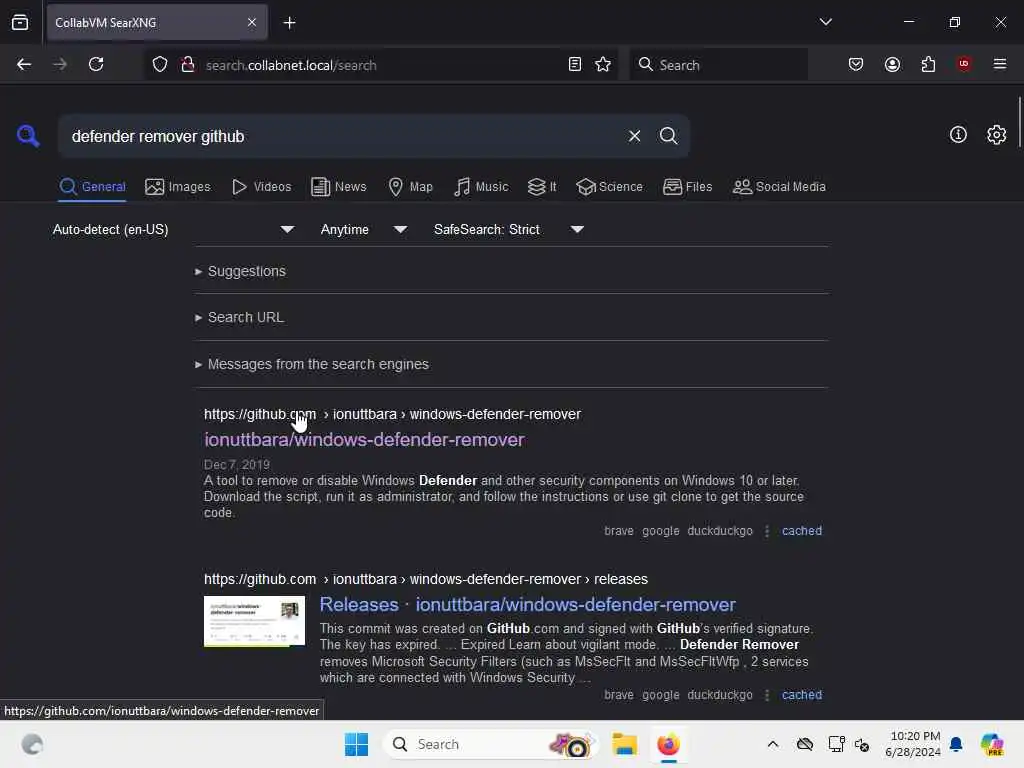Open the Windows Start menu
Screen dimensions: 1024x768
356,744
